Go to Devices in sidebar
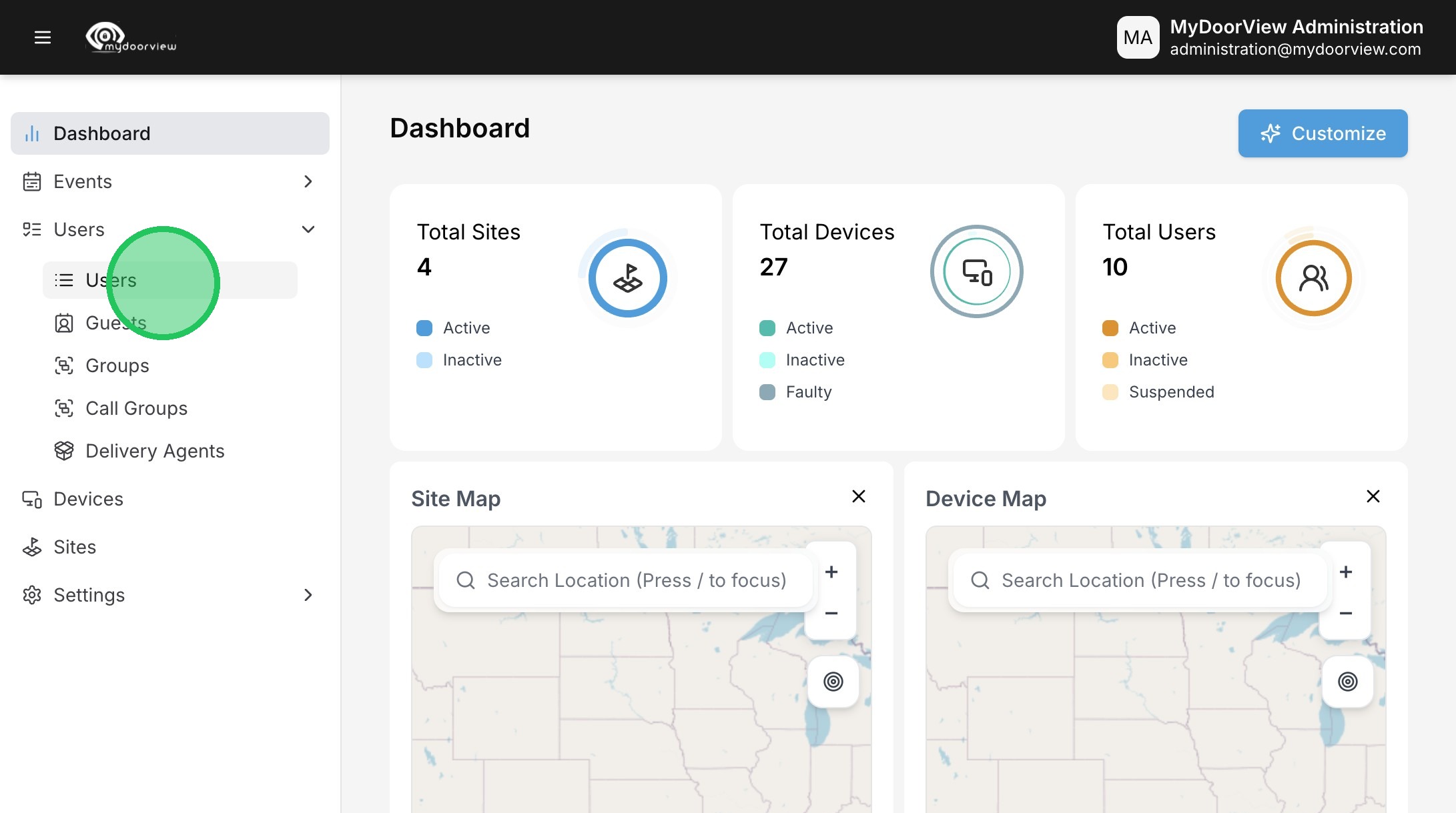1456x813 pixels. tap(88, 499)
